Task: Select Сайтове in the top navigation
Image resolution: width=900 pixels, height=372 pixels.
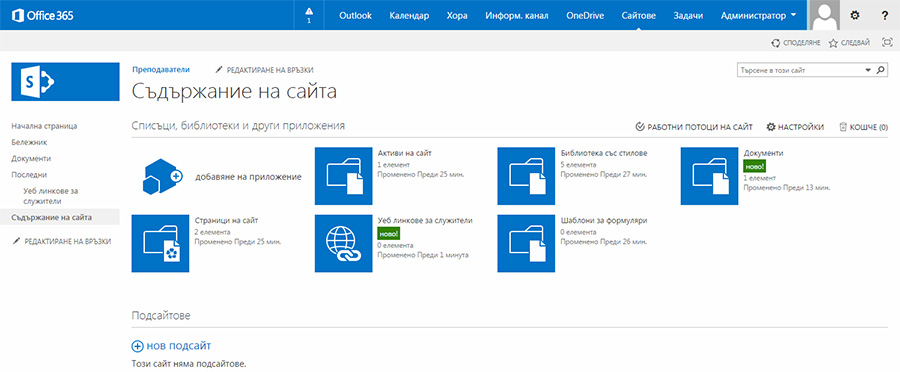Action: click(x=638, y=16)
